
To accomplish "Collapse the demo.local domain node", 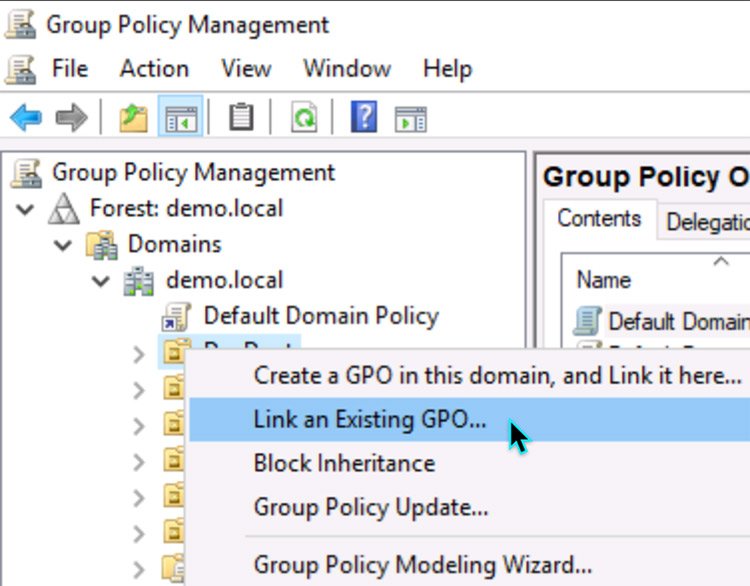I will [x=101, y=281].
